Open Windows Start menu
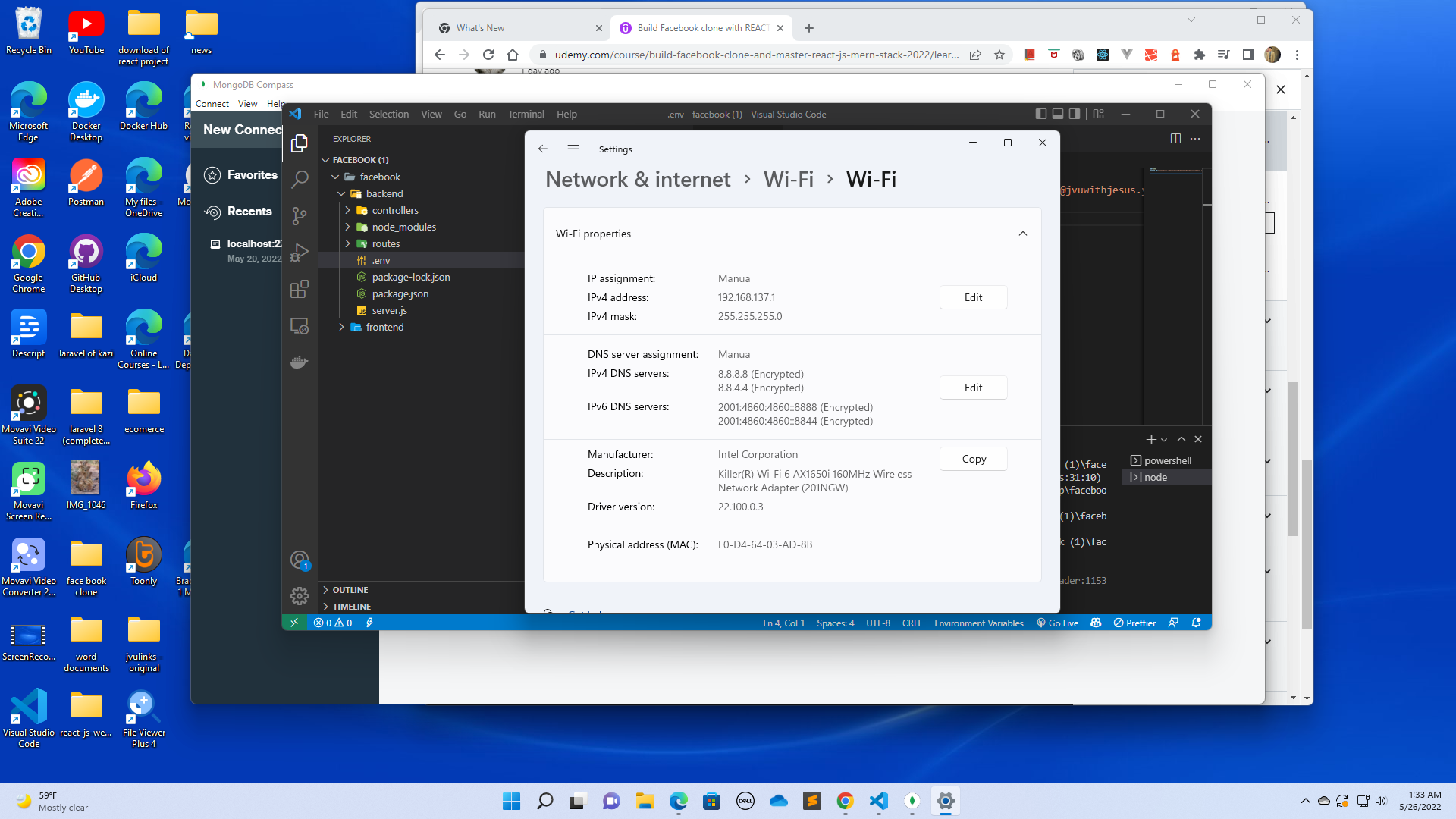The width and height of the screenshot is (1456, 819). (x=512, y=801)
